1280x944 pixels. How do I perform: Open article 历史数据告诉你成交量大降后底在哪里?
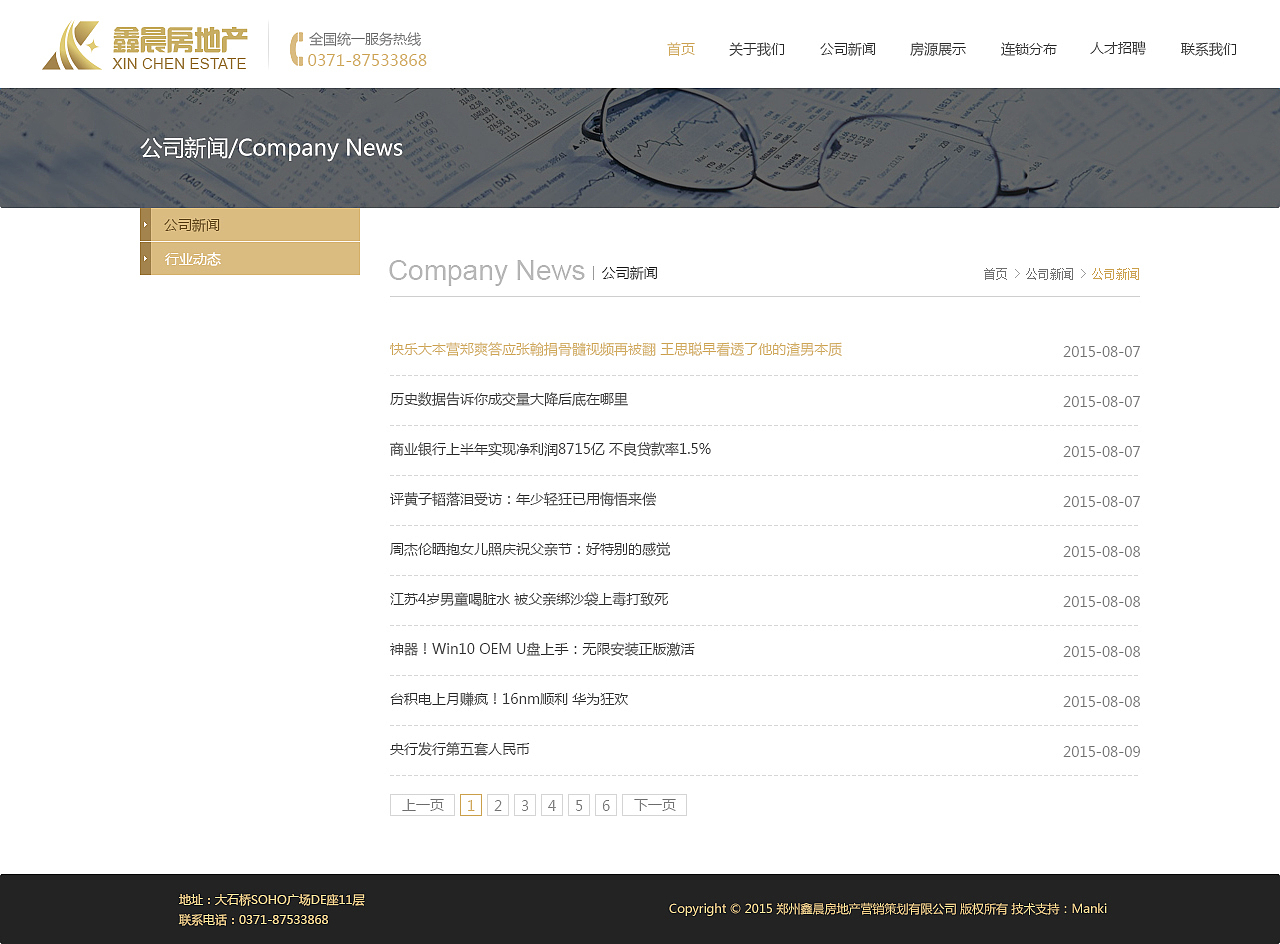pos(509,399)
